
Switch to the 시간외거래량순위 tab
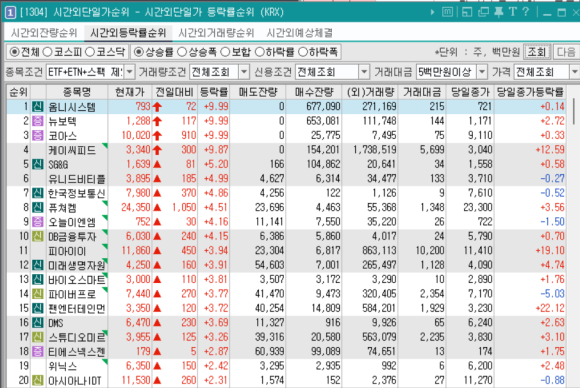[216, 33]
